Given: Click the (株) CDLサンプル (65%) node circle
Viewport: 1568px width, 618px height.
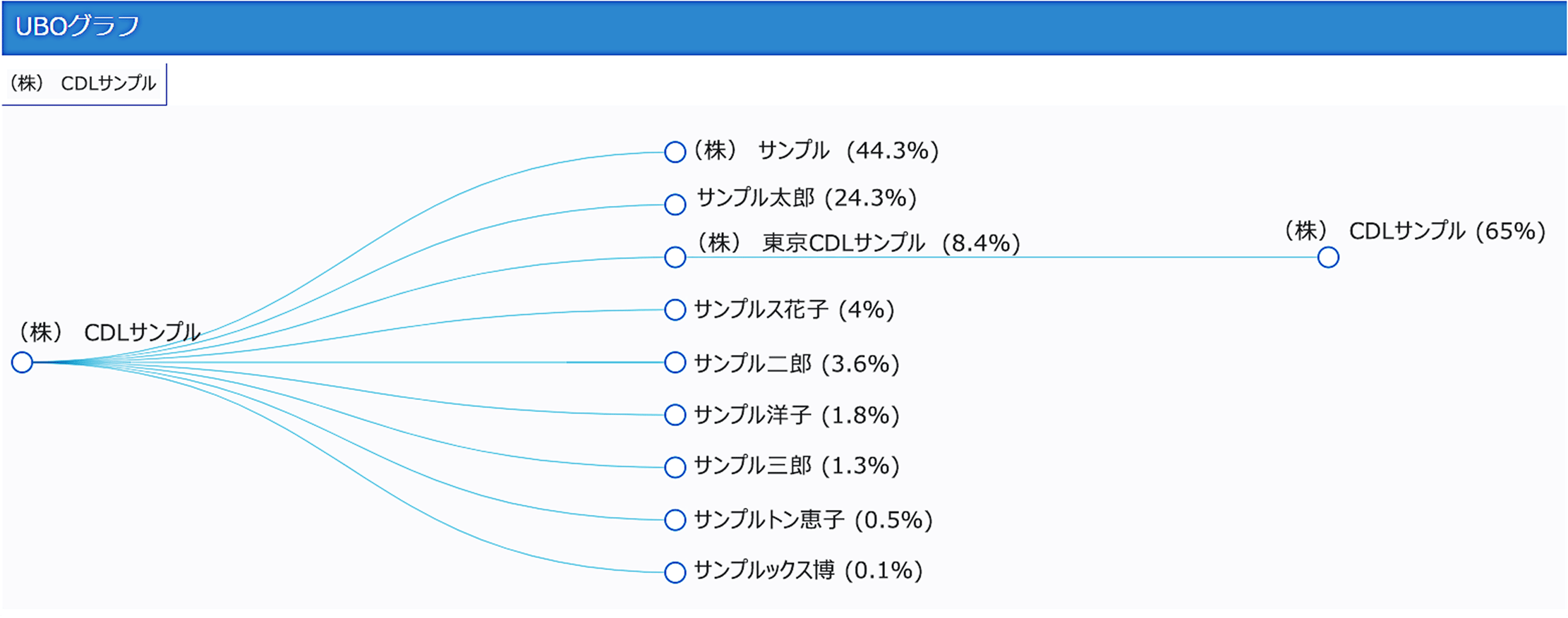Looking at the screenshot, I should tap(1328, 257).
